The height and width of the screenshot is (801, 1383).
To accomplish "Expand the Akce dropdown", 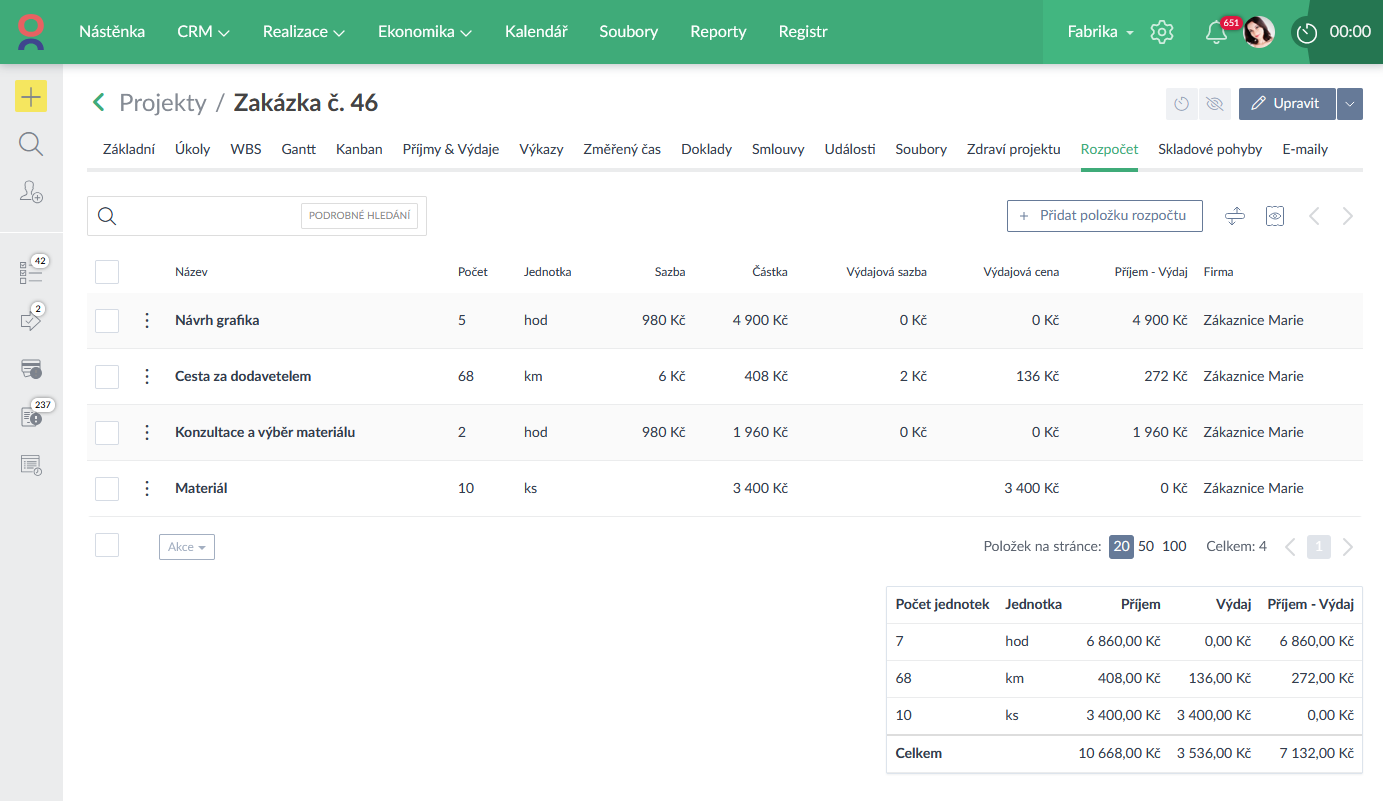I will pos(187,547).
